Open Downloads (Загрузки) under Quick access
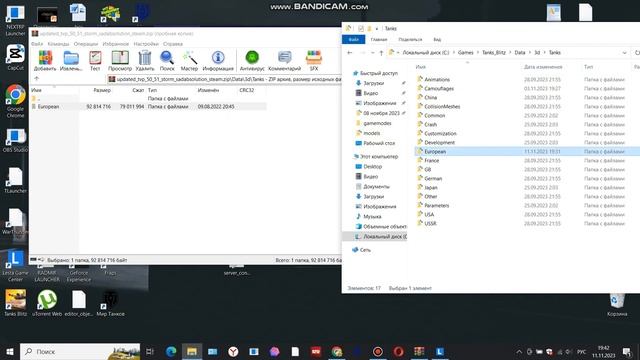This screenshot has height=360, width=640. 373,83
